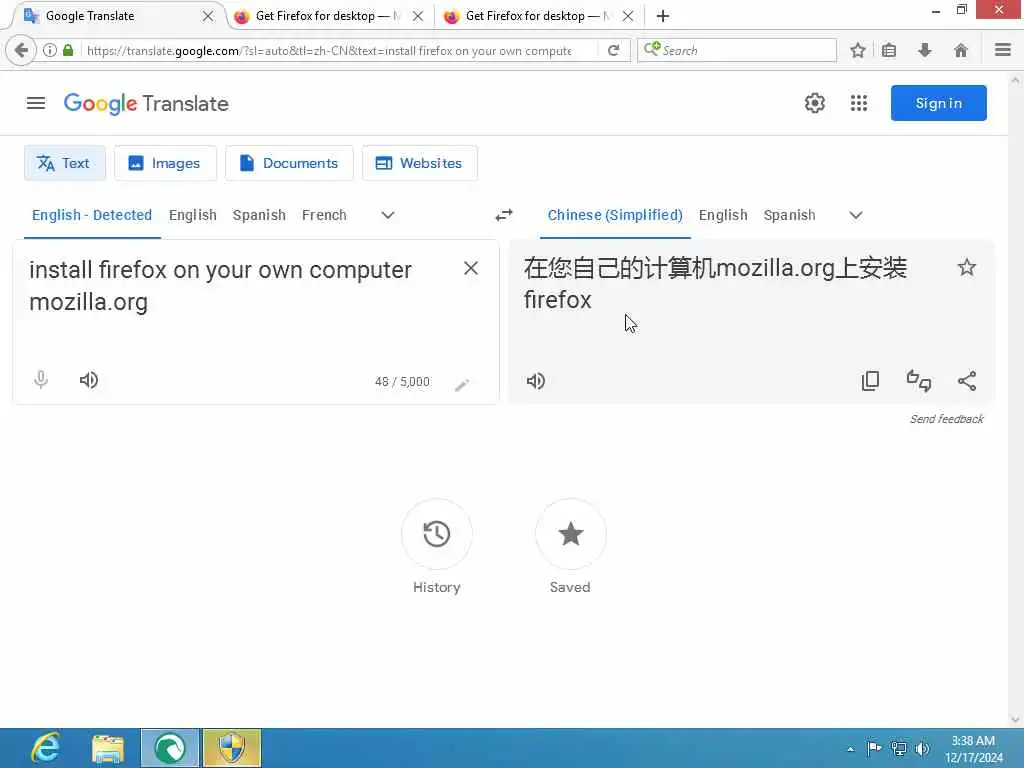This screenshot has height=768, width=1024.
Task: View the secure connection padlock
Action: click(68, 50)
